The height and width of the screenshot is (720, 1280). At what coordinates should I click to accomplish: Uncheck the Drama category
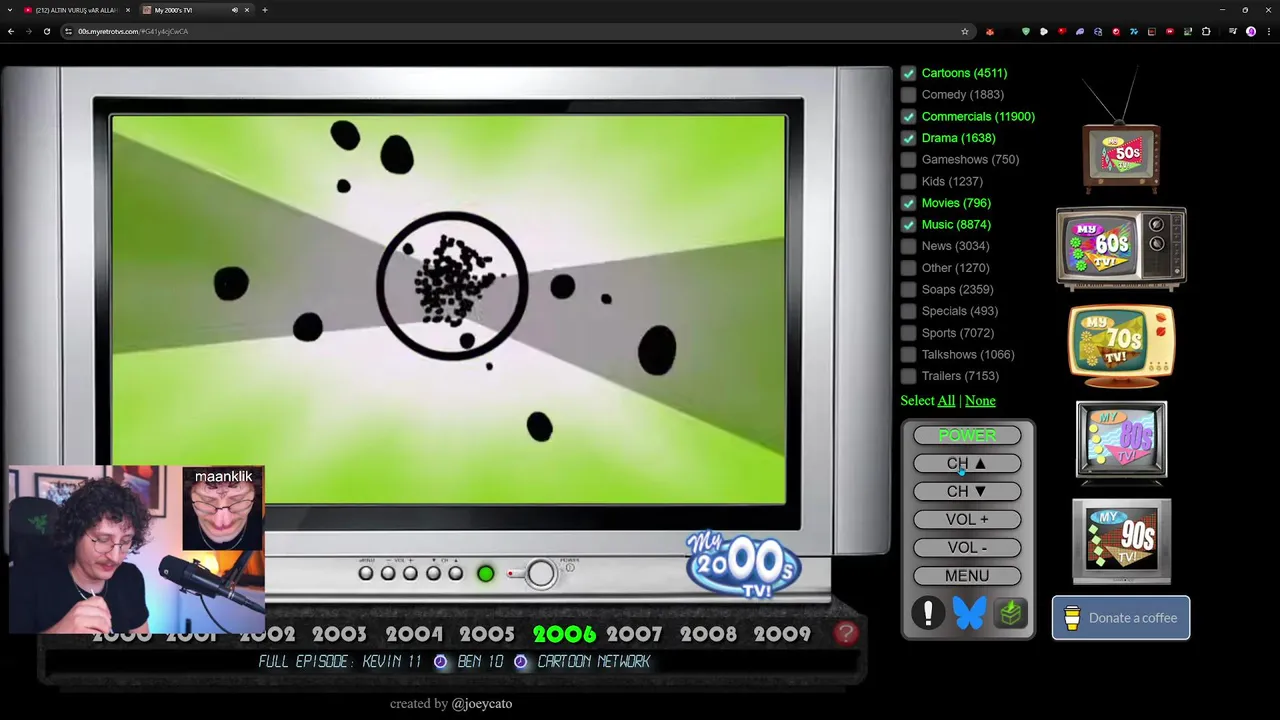click(908, 138)
